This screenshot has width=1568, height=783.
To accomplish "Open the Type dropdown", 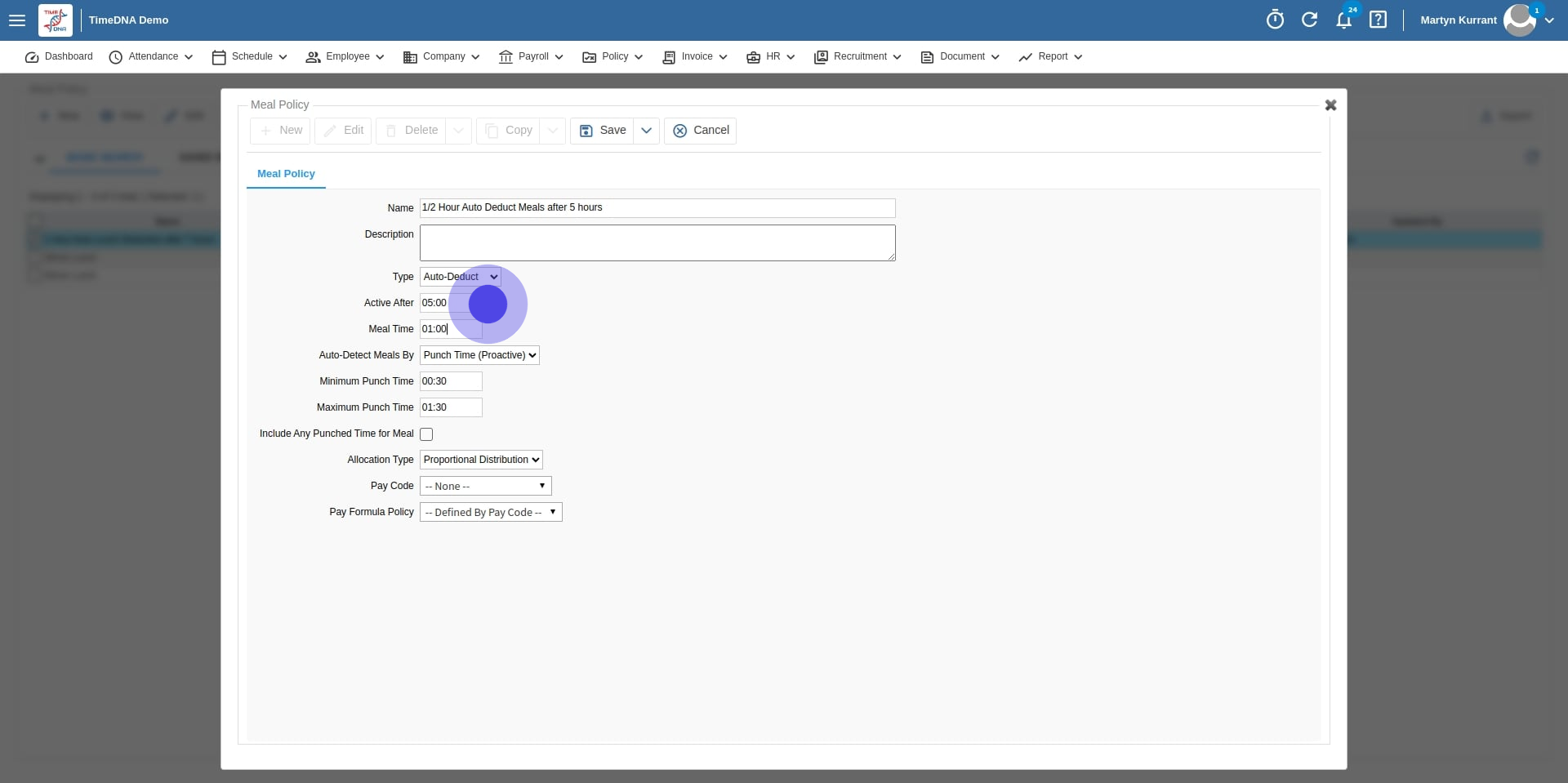I will [x=461, y=277].
